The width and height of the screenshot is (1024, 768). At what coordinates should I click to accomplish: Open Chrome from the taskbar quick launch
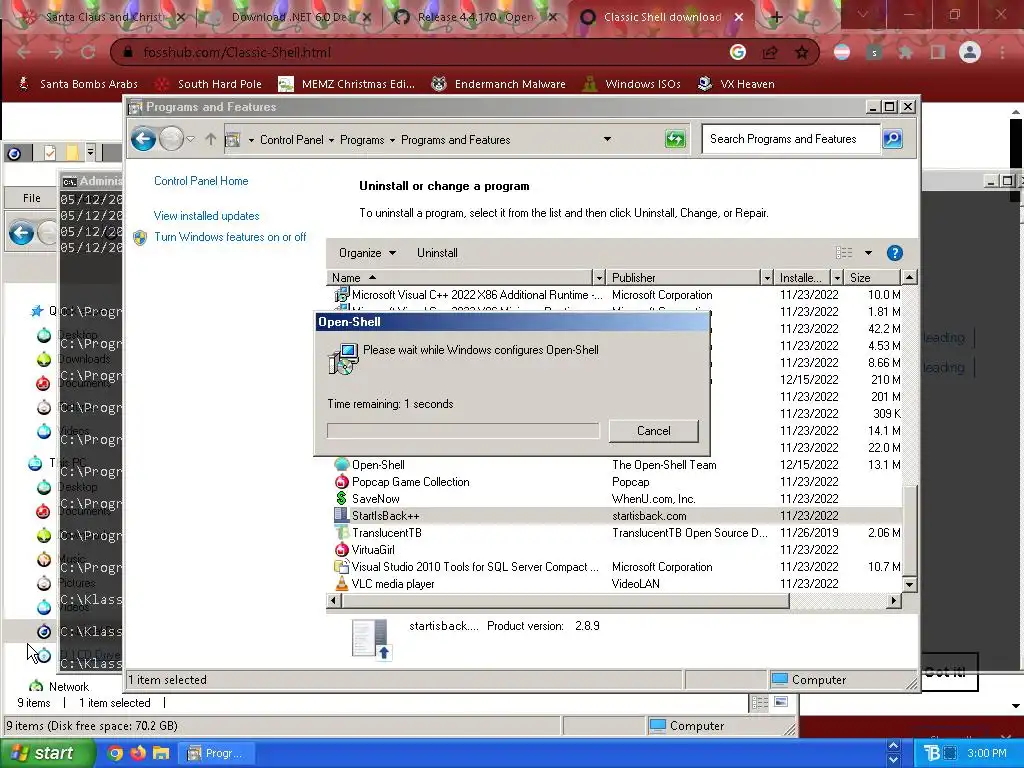click(x=115, y=753)
